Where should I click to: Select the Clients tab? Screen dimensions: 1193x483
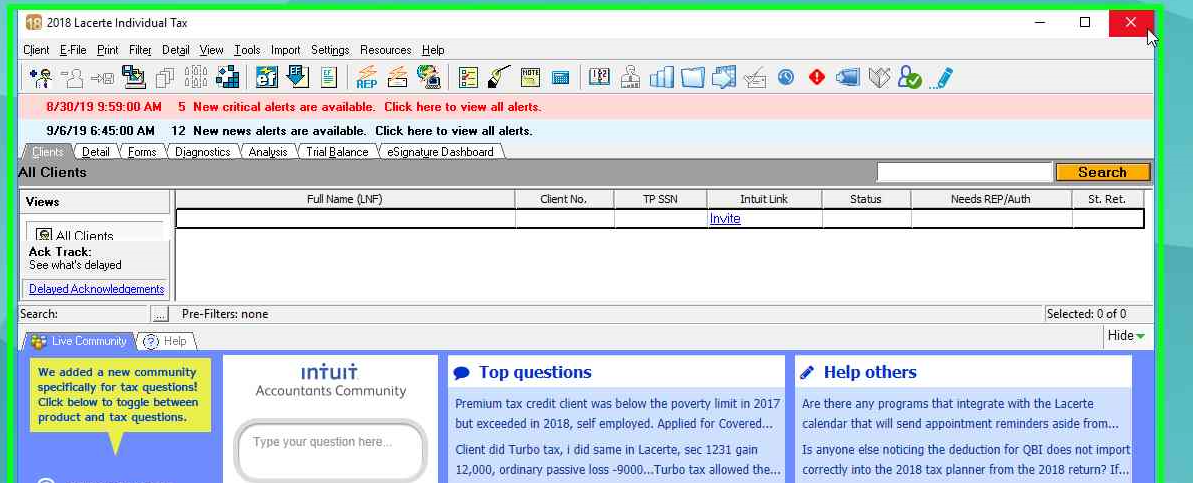coord(47,152)
